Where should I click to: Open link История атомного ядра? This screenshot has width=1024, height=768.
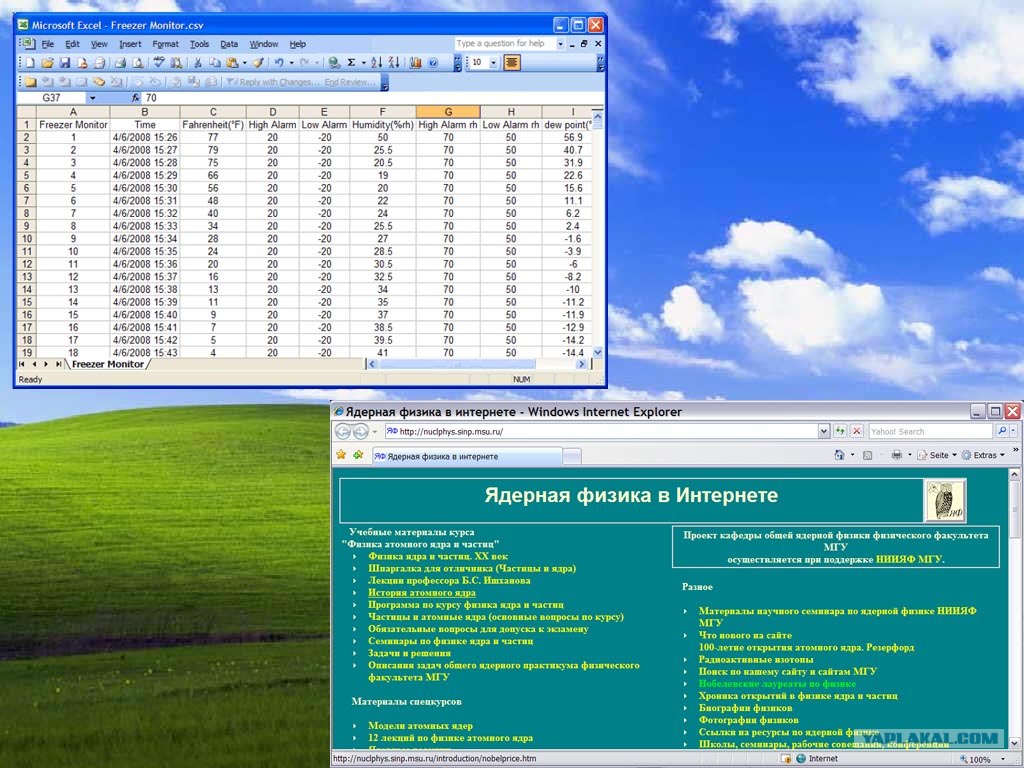(422, 593)
